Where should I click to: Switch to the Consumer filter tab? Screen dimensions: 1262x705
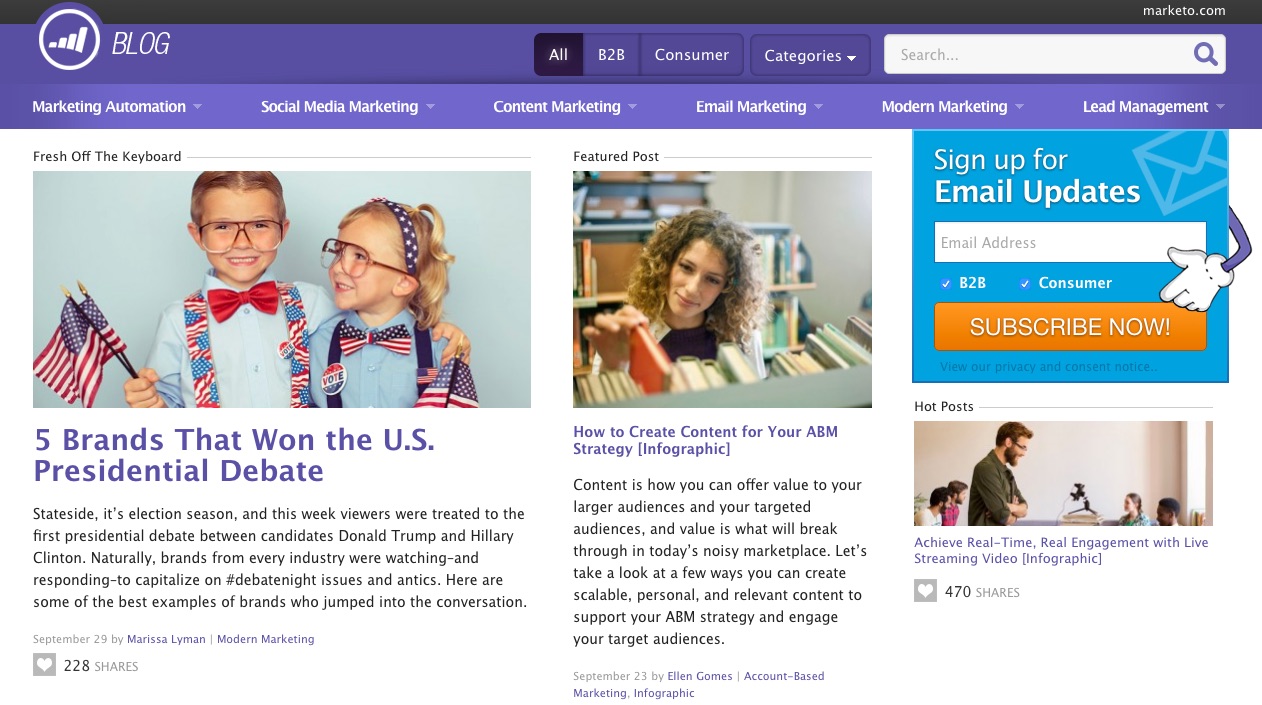click(x=691, y=55)
